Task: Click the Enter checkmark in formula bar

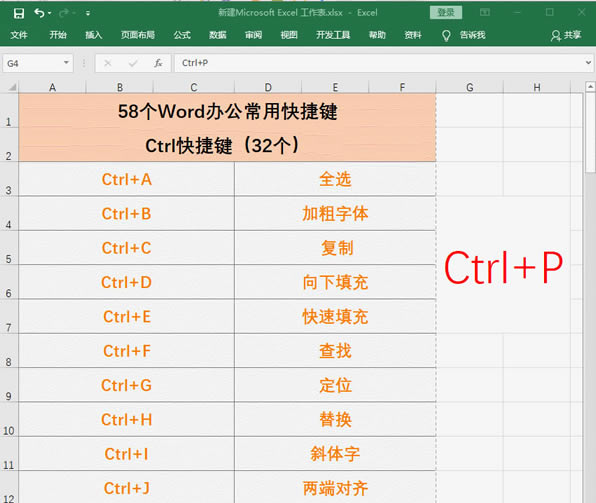Action: point(133,63)
